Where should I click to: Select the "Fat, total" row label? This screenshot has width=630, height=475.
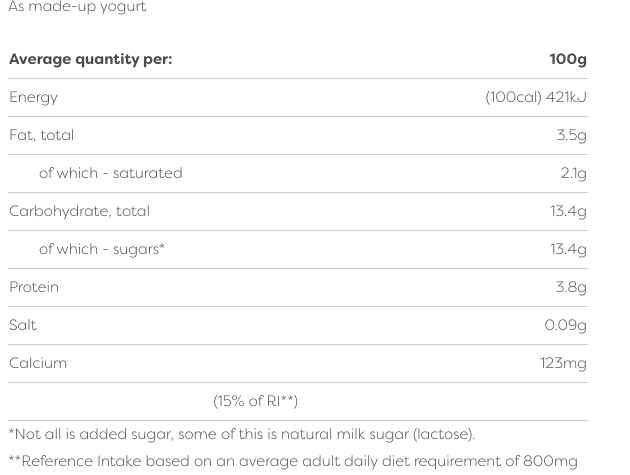41,135
